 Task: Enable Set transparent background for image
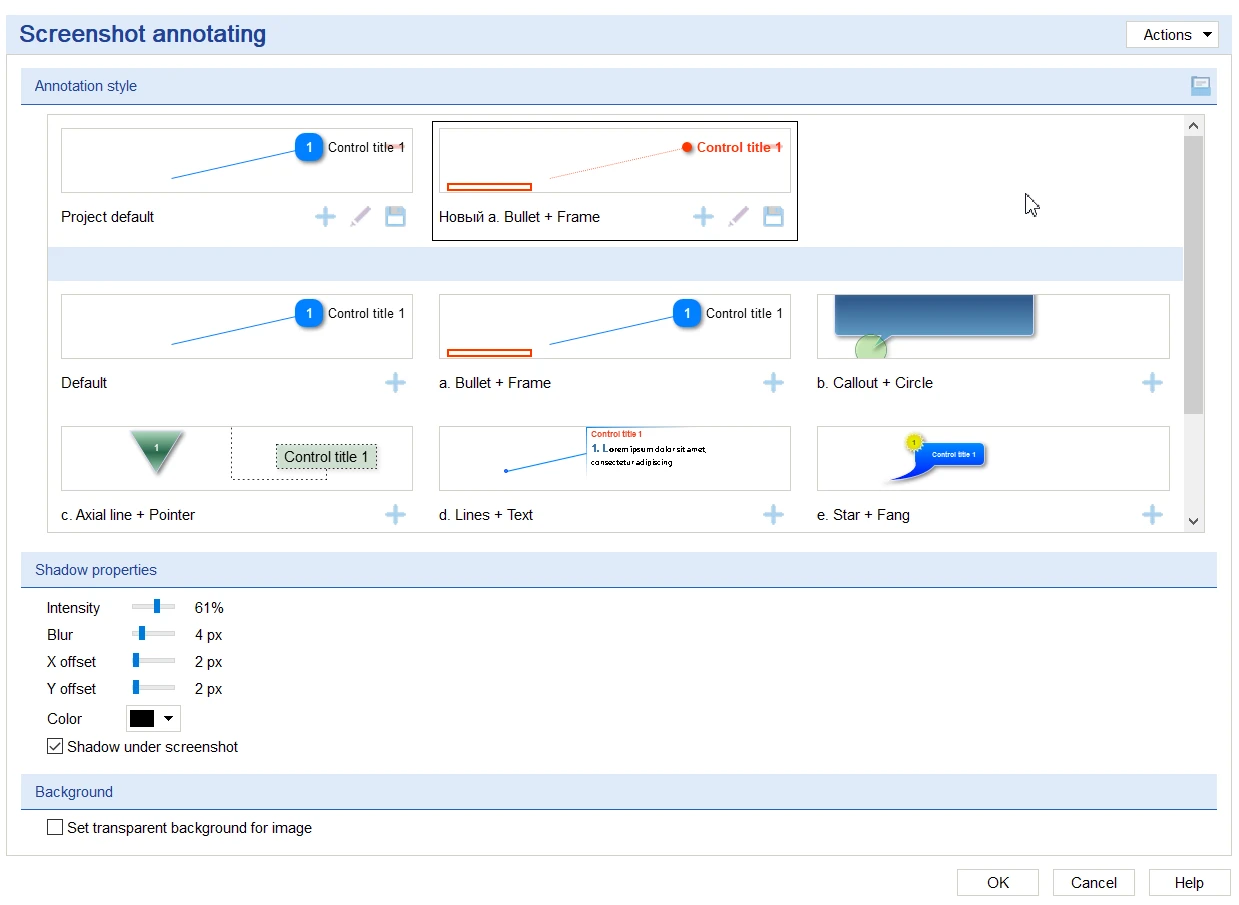[55, 828]
